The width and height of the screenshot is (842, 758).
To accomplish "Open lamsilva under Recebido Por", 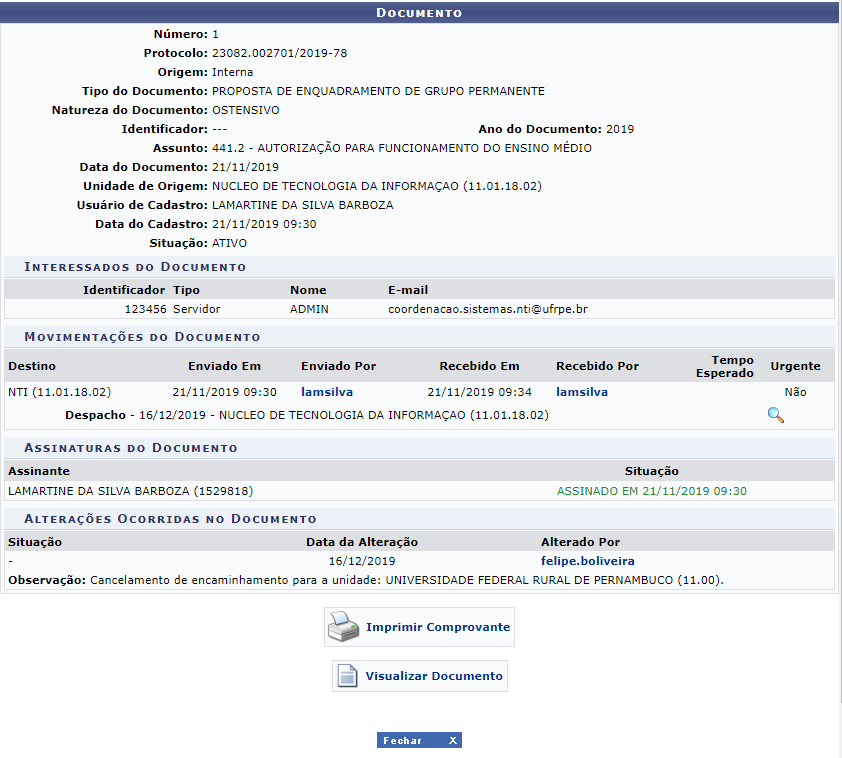I will 582,392.
